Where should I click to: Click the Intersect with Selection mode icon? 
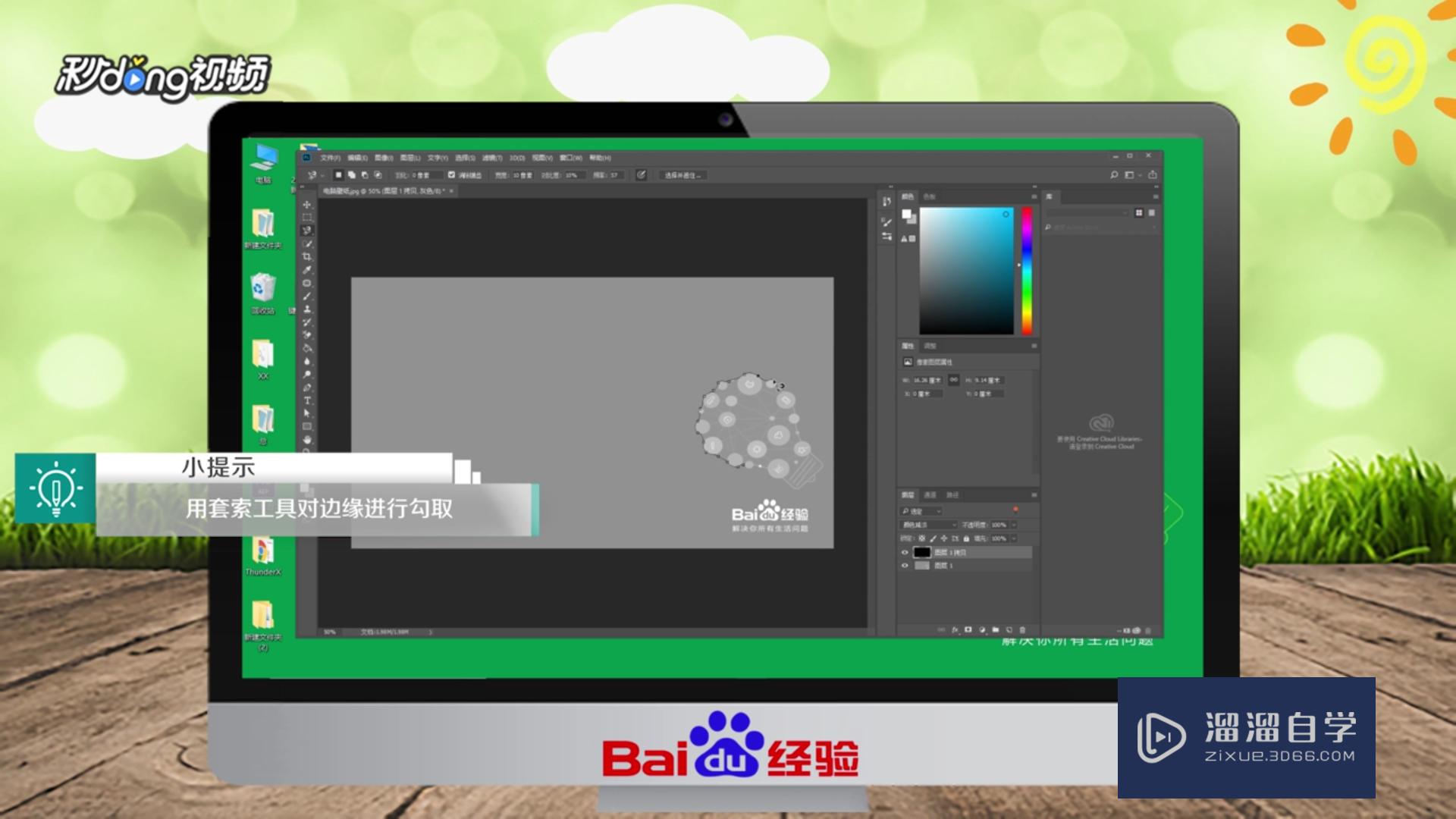378,175
